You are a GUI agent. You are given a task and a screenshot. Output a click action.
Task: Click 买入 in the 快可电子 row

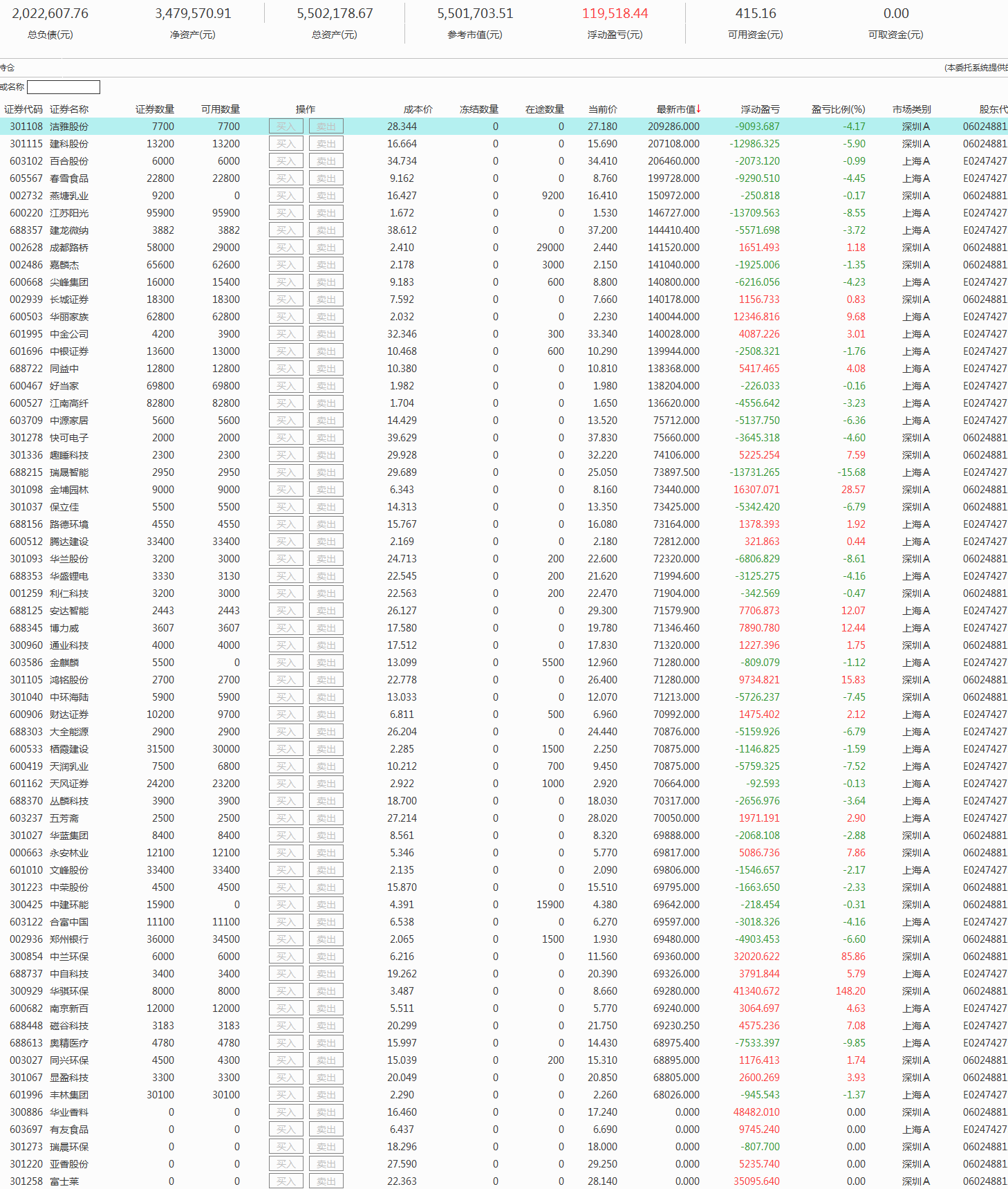286,438
